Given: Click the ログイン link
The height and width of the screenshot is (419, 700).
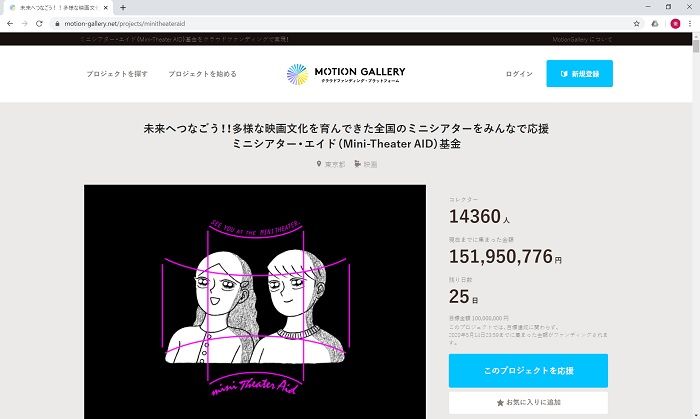Looking at the screenshot, I should coord(519,74).
